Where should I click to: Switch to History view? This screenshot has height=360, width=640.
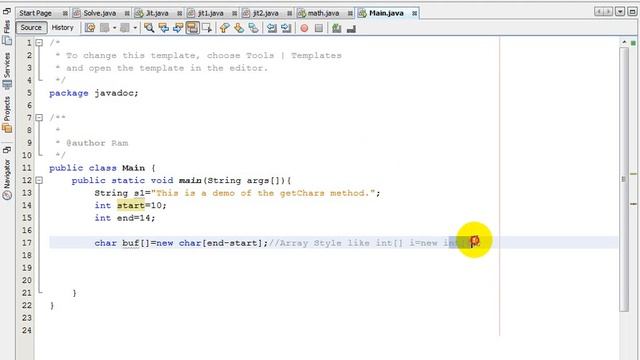point(62,27)
